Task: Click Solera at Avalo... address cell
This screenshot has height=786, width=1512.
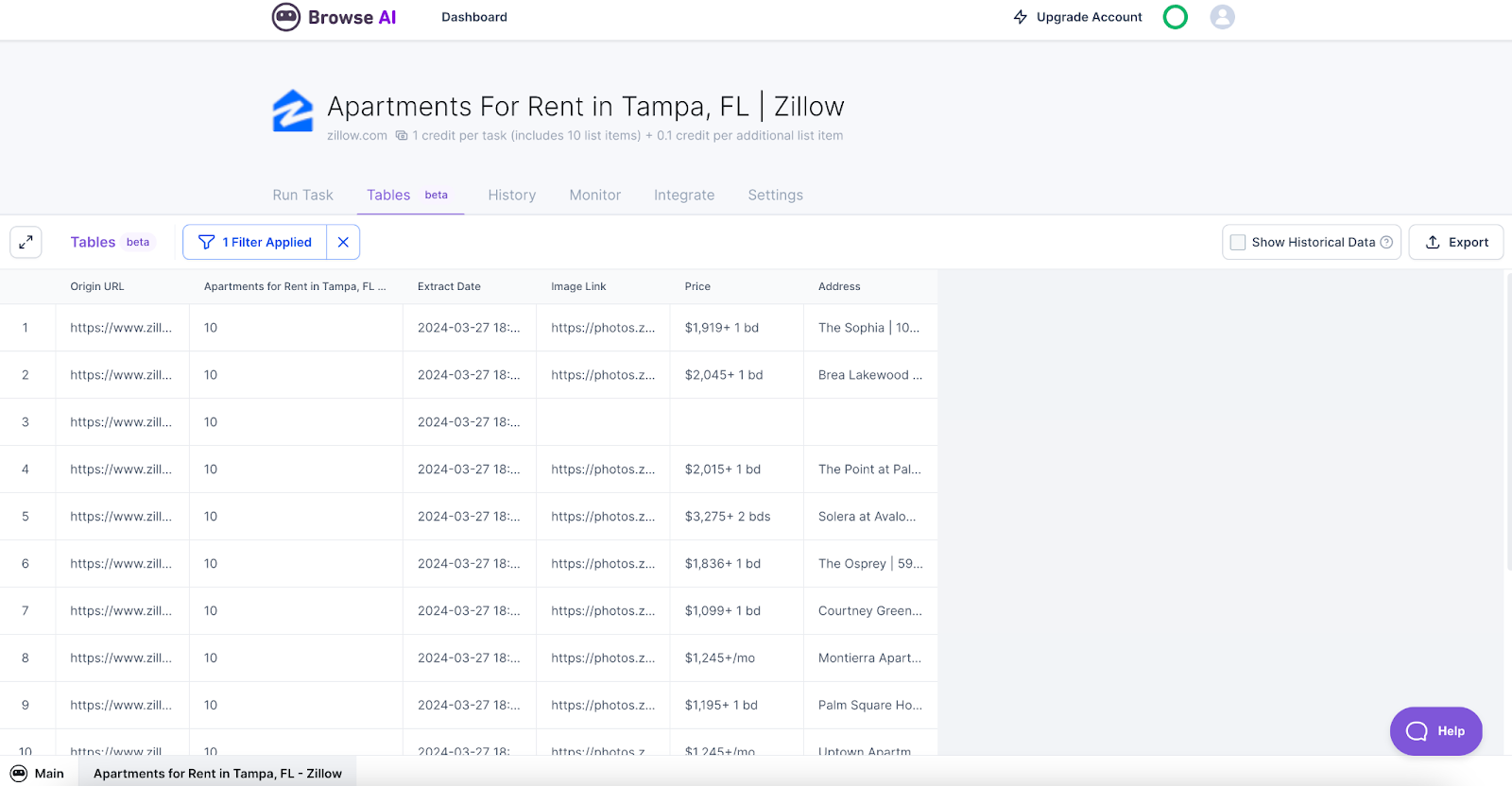Action: click(870, 517)
